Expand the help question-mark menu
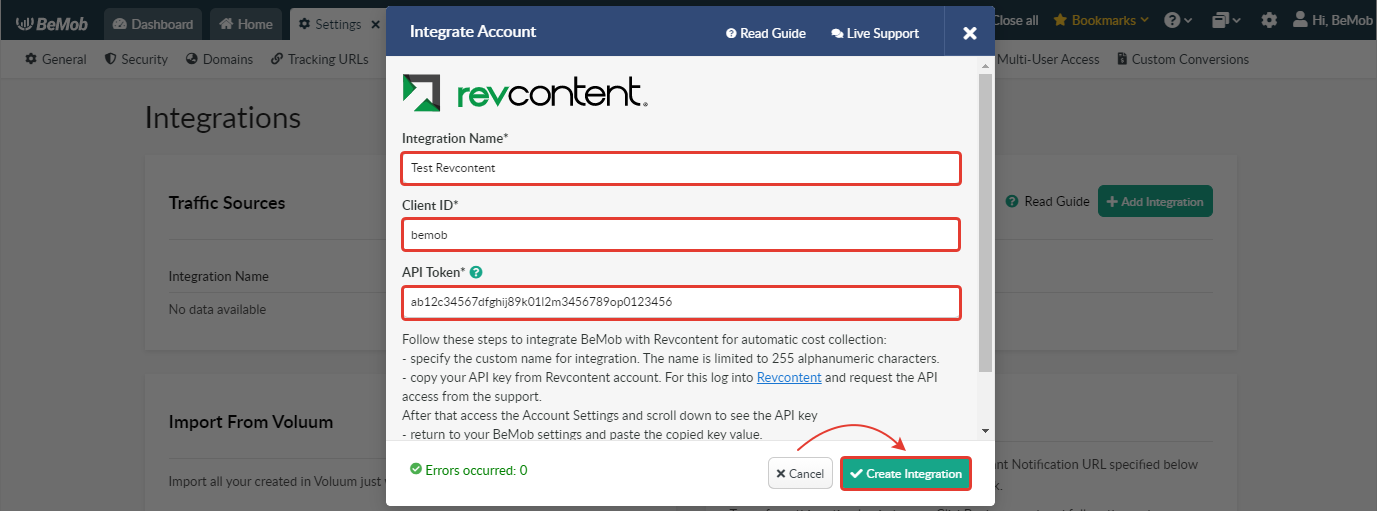1377x511 pixels. tap(1179, 20)
